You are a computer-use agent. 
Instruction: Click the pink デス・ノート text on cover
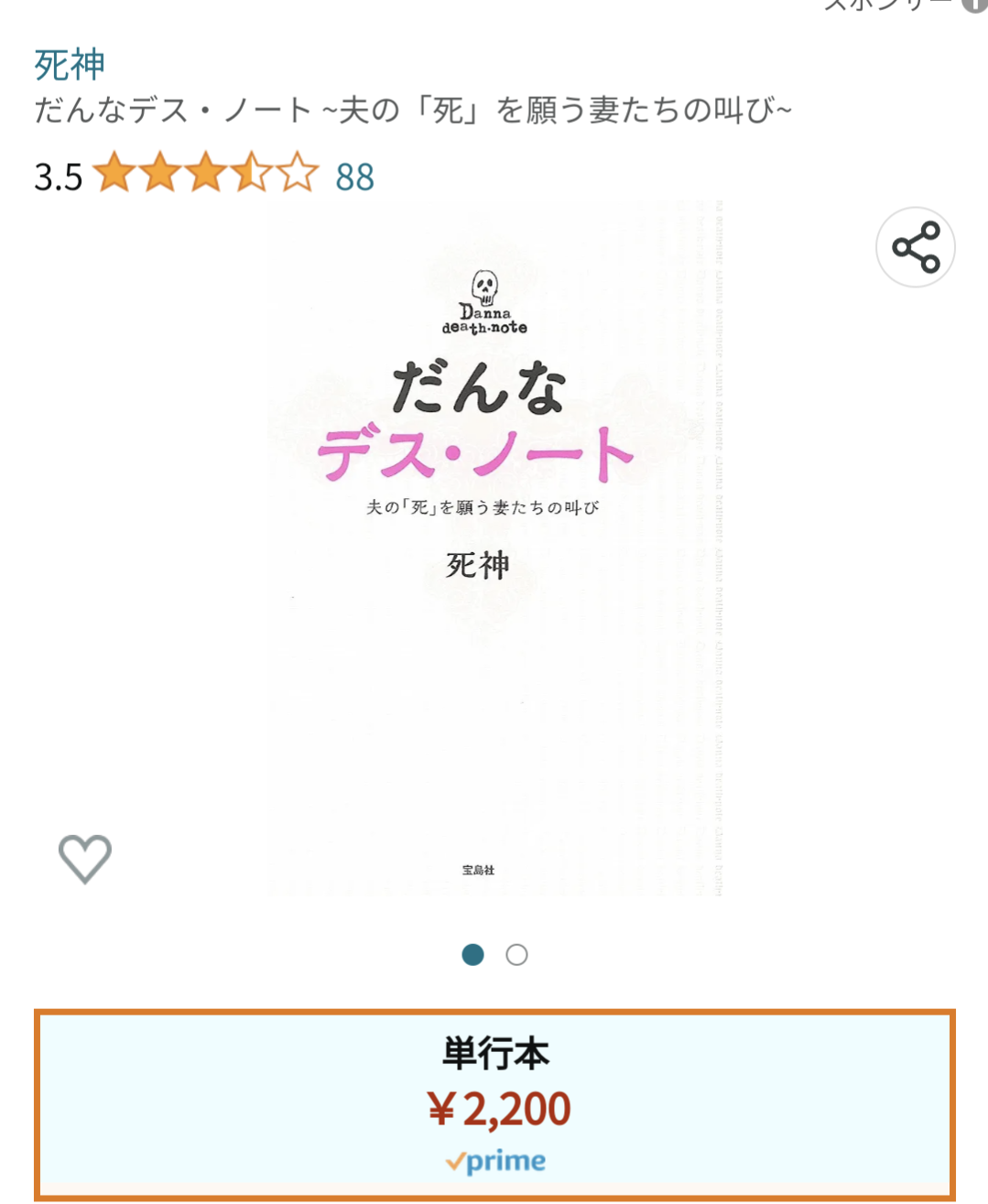coord(475,453)
